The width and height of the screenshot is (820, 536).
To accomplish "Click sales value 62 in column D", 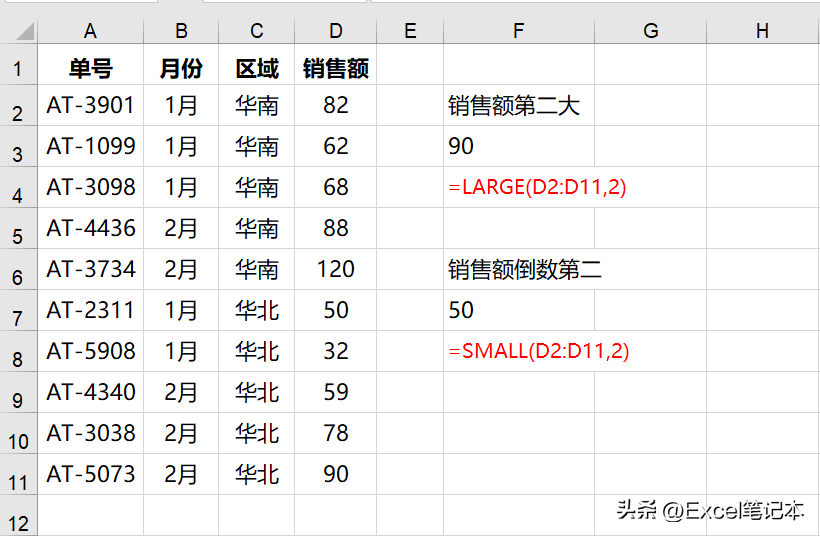I will point(335,146).
